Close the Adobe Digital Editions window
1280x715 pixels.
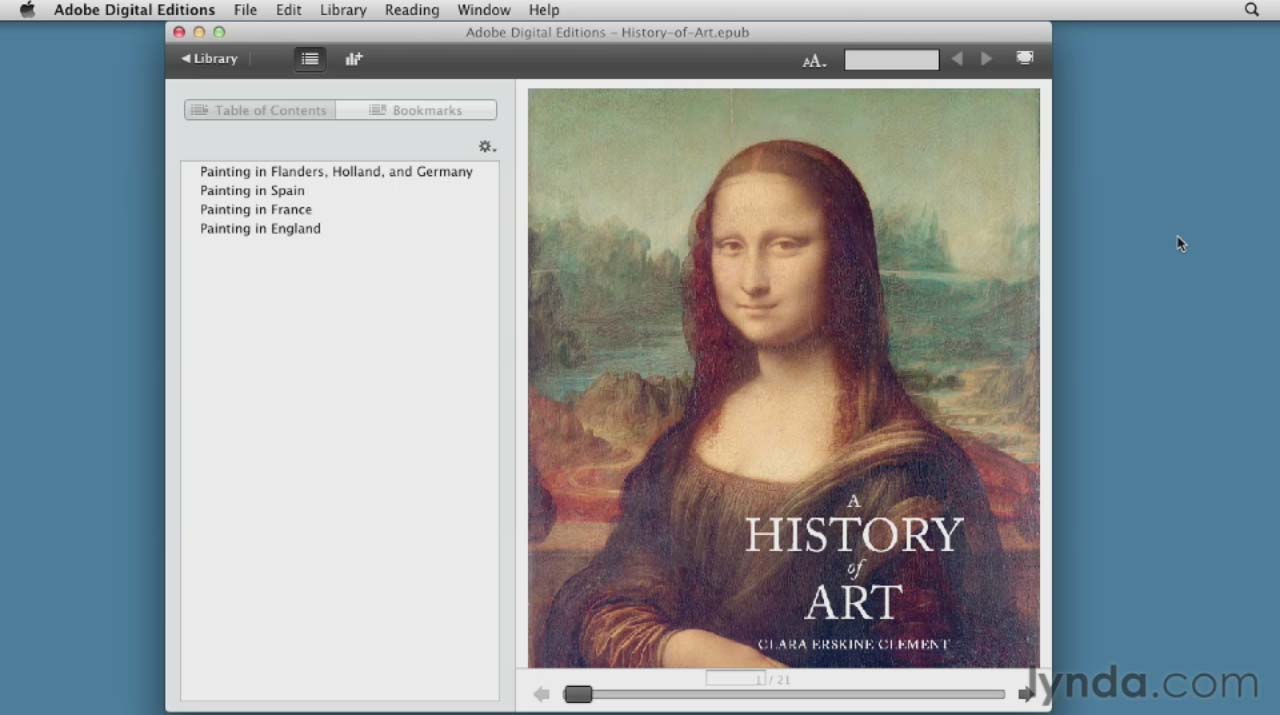(179, 32)
